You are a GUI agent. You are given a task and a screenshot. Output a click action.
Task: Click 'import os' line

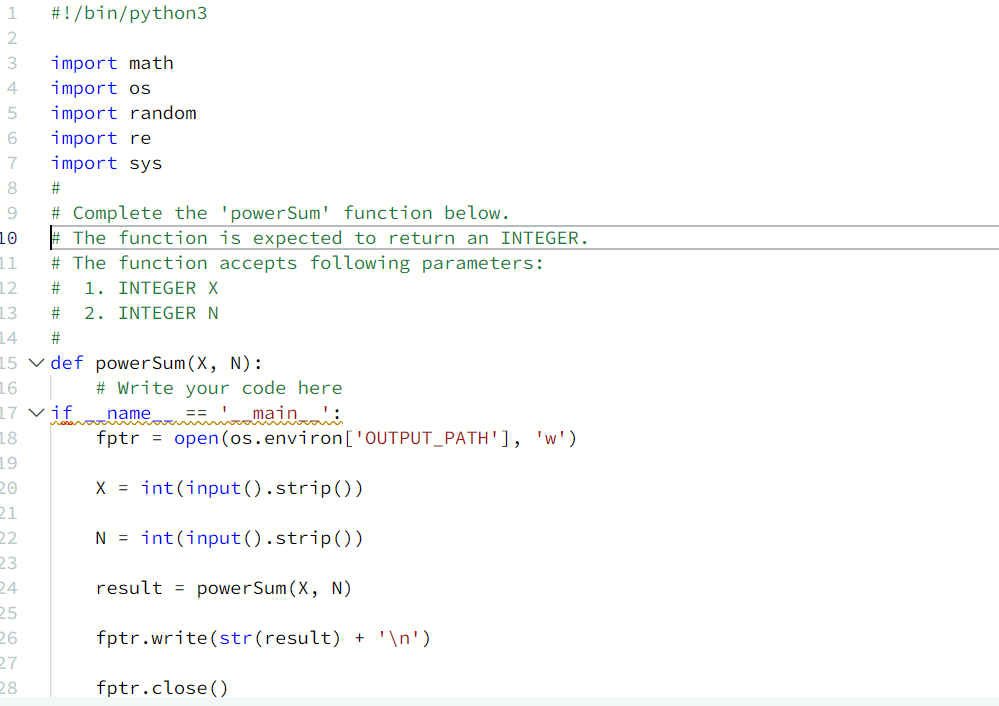pos(101,88)
